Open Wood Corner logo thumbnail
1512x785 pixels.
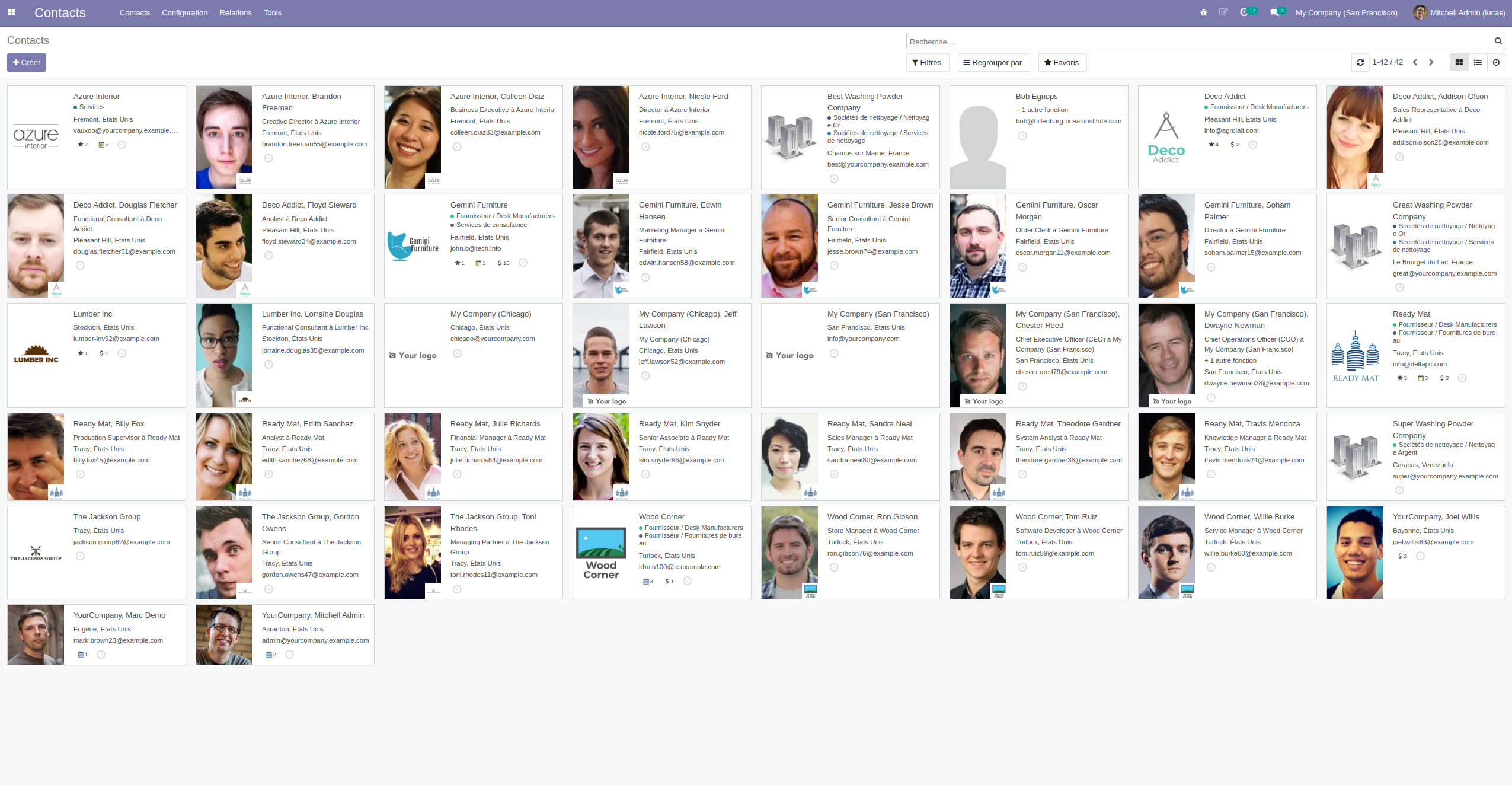(601, 553)
